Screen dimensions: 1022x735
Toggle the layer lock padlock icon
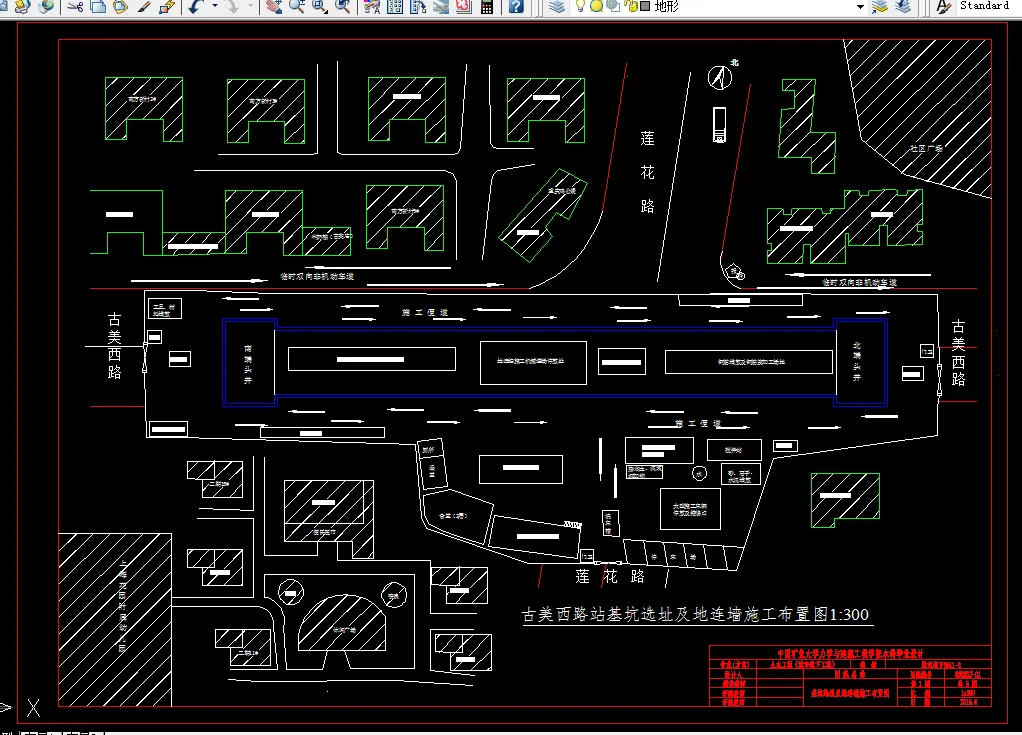point(630,7)
